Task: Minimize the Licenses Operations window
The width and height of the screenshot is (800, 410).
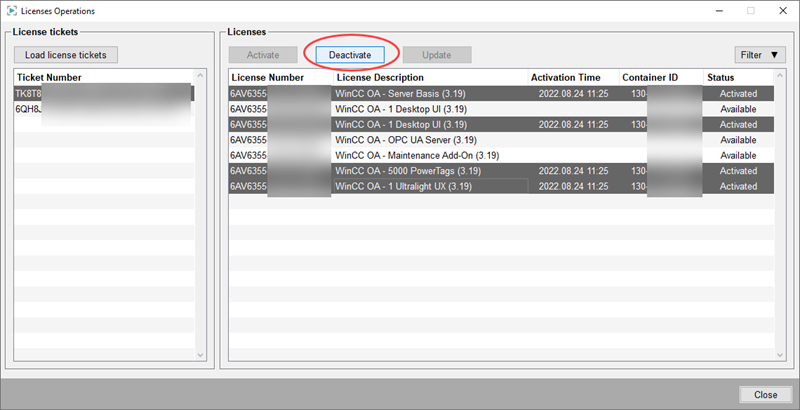Action: point(719,11)
